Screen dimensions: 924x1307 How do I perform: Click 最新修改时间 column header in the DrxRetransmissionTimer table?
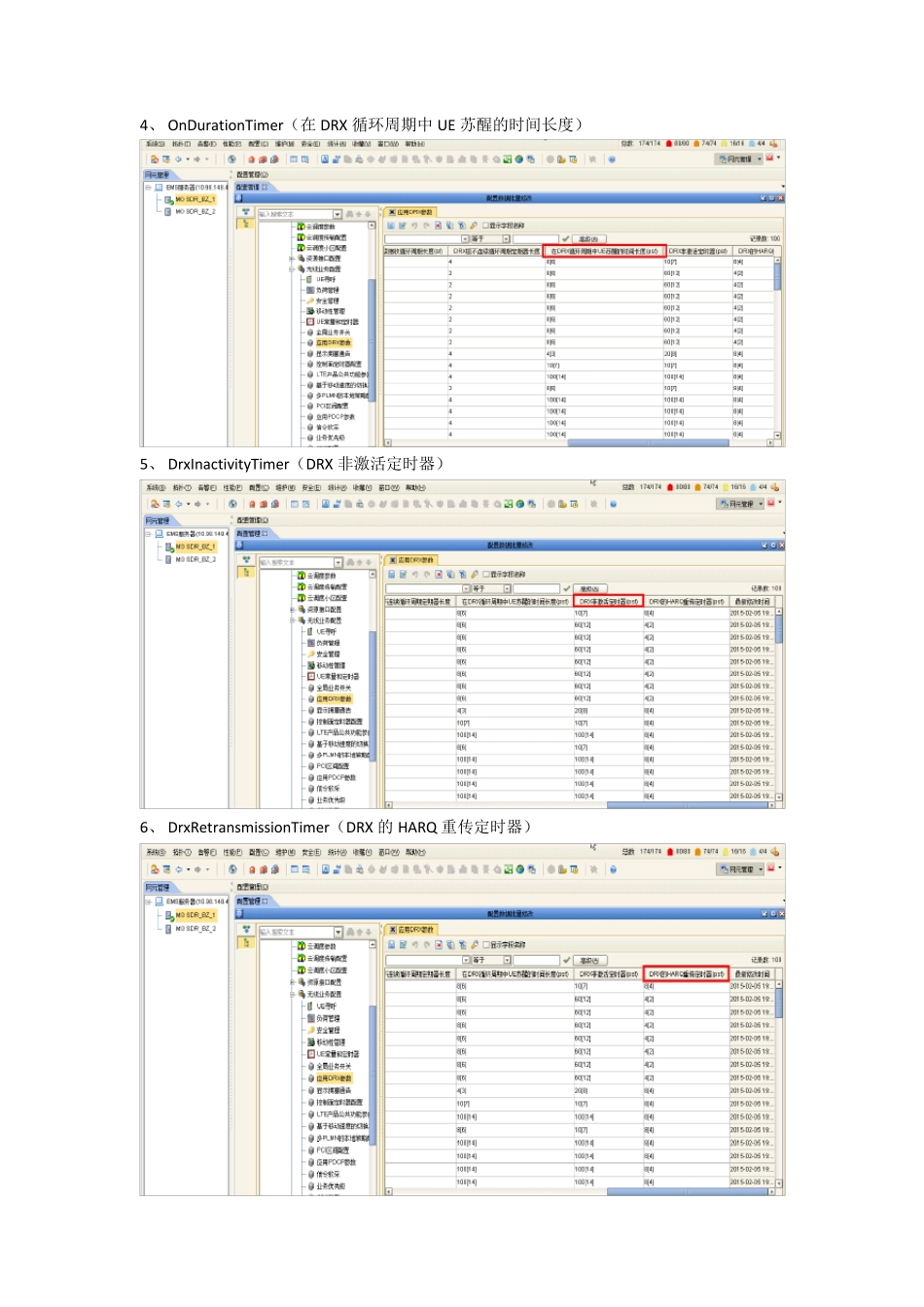pos(752,973)
